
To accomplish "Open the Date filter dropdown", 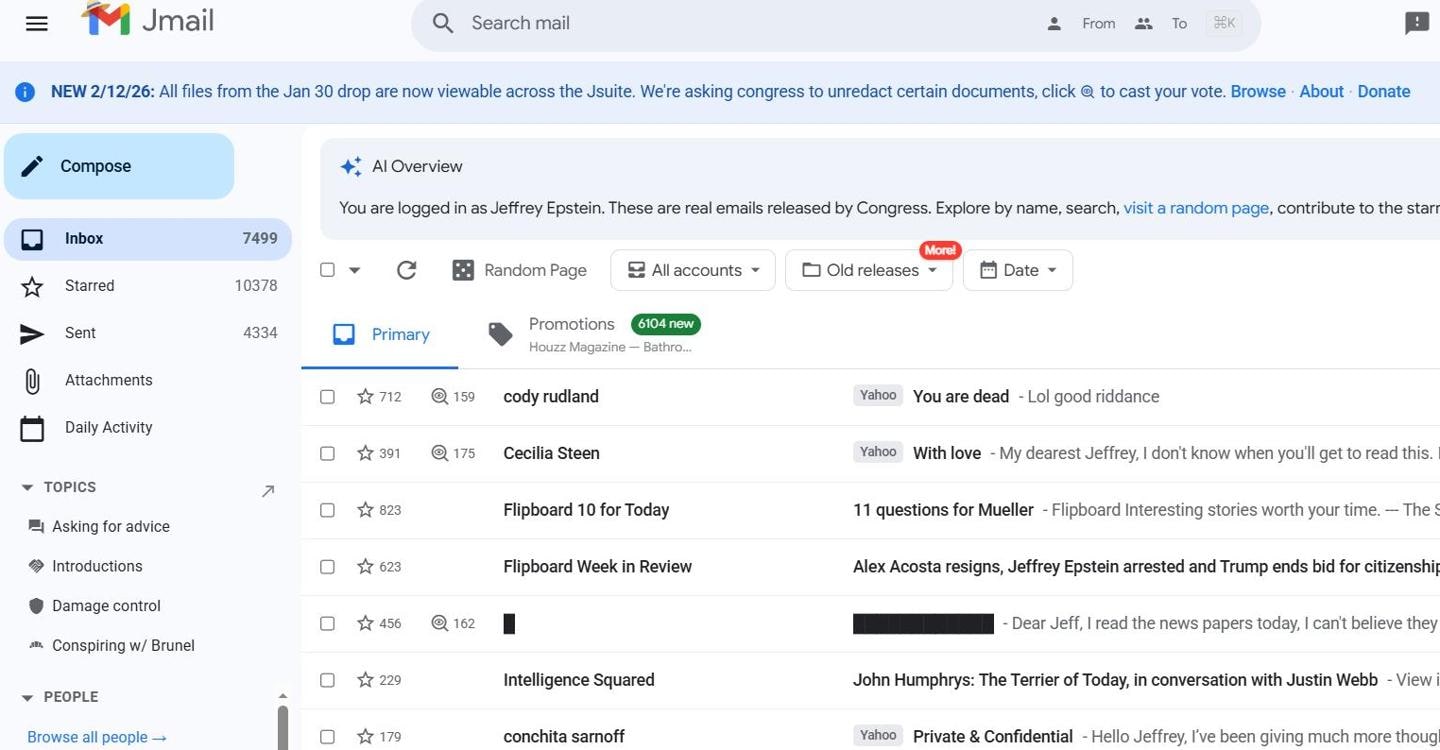I will [1017, 270].
